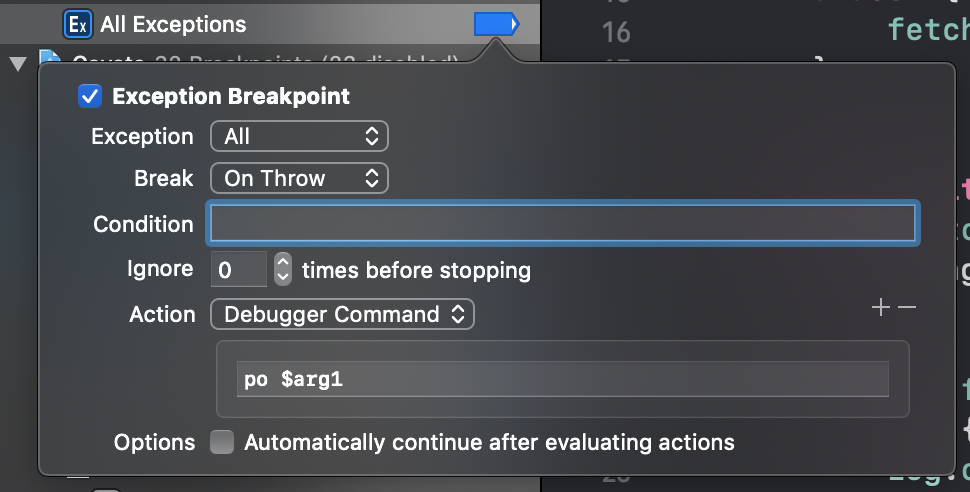Remove the action with the minus icon

pos(906,307)
